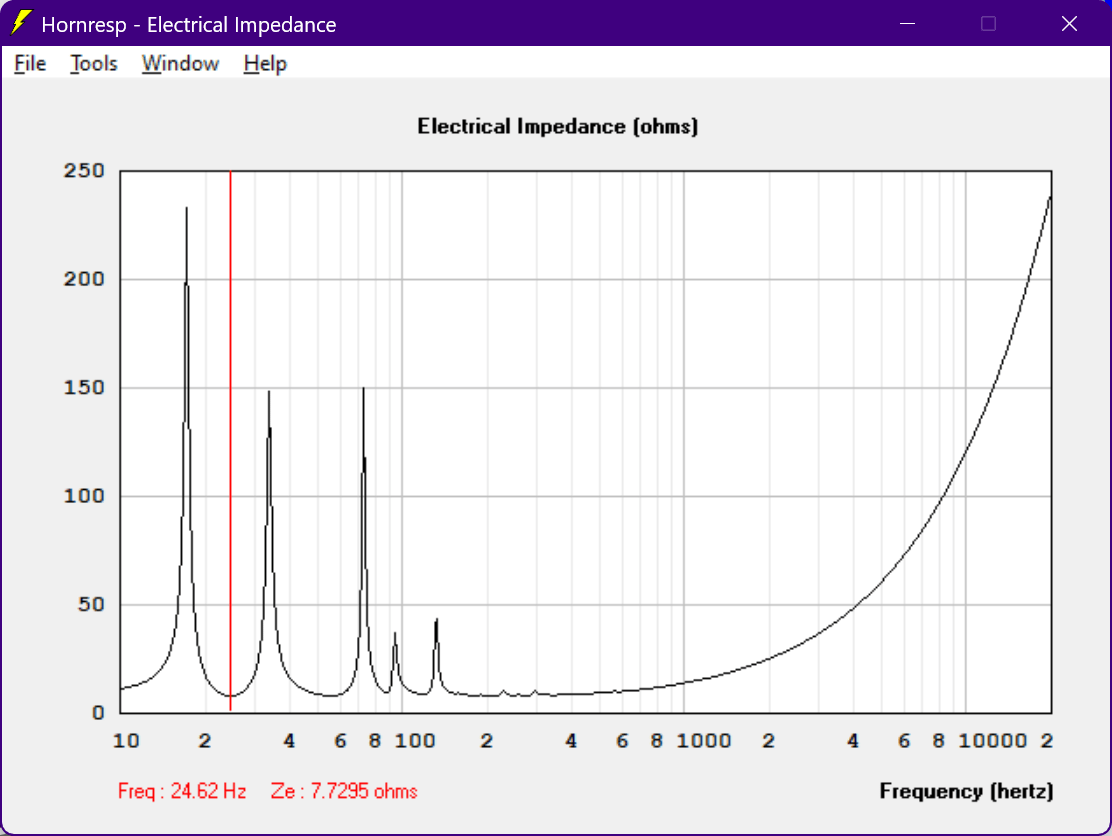Click the 50 value on the vertical axis

(x=91, y=604)
